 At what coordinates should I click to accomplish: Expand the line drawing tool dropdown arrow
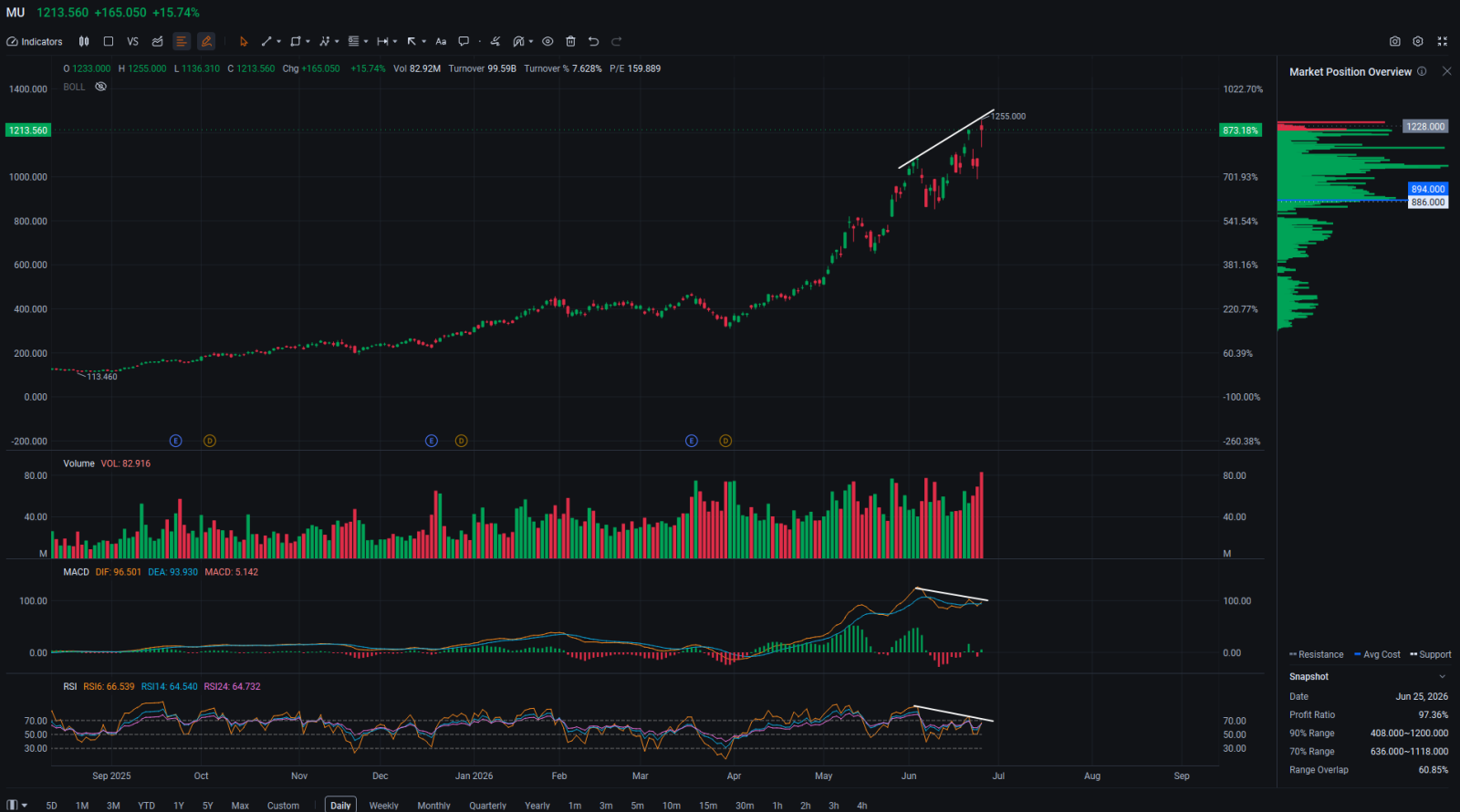(278, 41)
